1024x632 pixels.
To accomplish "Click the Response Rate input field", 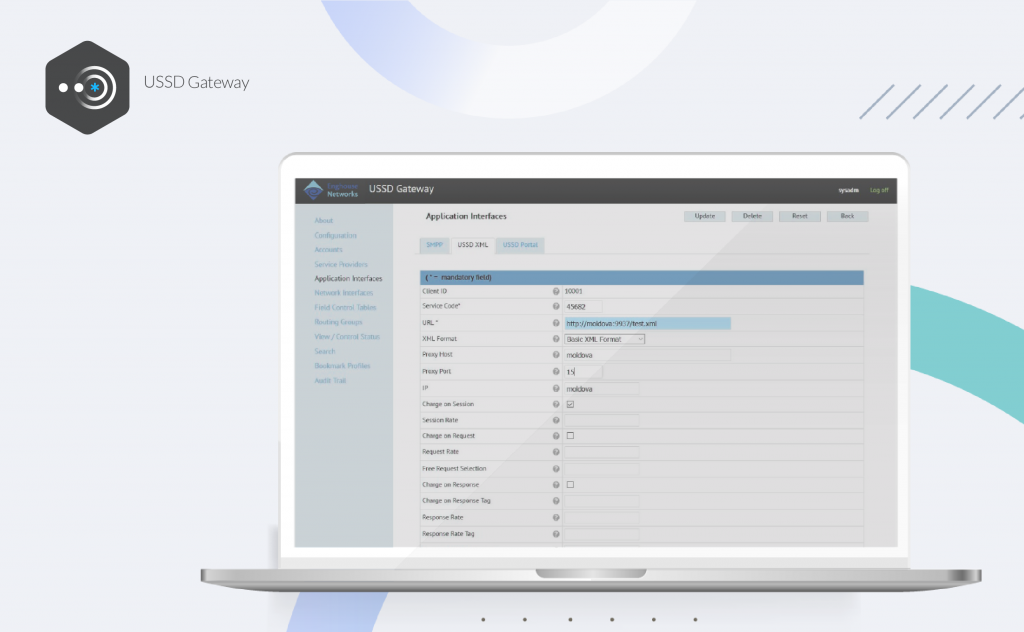I will pyautogui.click(x=601, y=517).
